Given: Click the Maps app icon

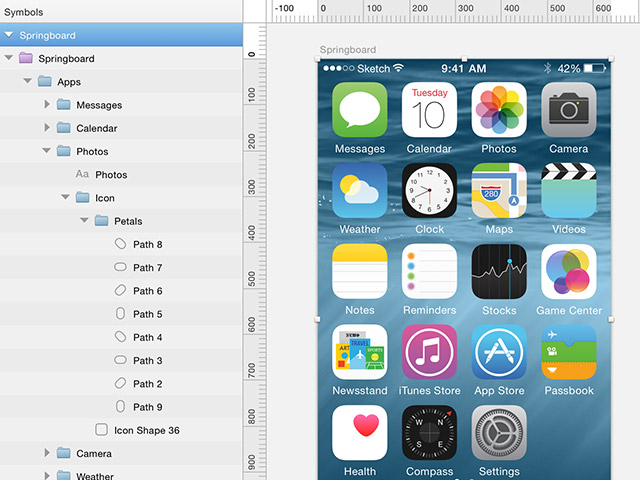Looking at the screenshot, I should click(499, 190).
